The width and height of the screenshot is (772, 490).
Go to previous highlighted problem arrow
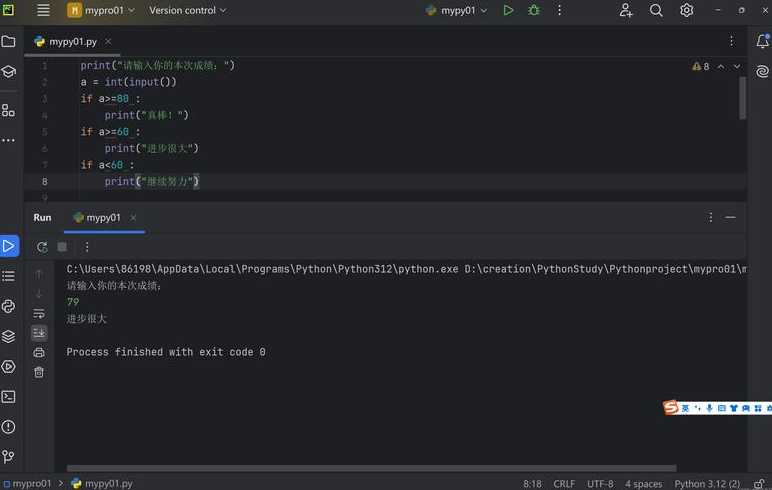pyautogui.click(x=721, y=66)
